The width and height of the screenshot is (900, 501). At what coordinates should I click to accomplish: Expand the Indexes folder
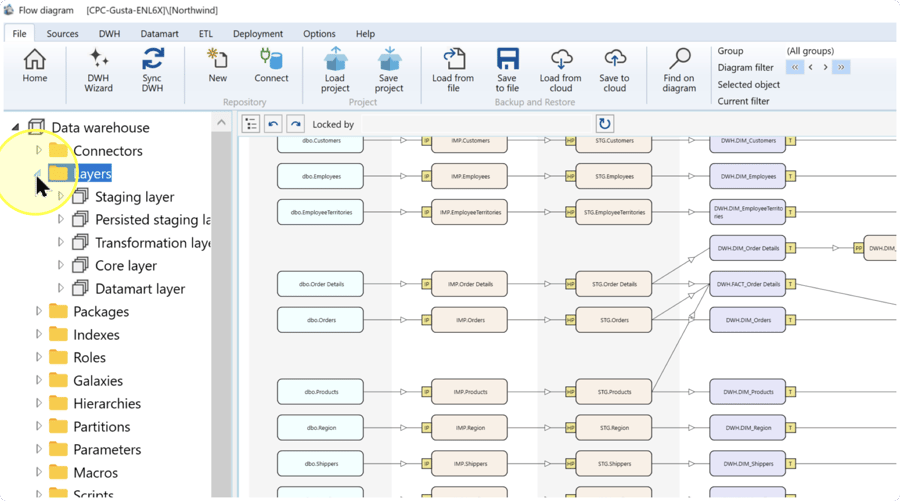point(38,334)
